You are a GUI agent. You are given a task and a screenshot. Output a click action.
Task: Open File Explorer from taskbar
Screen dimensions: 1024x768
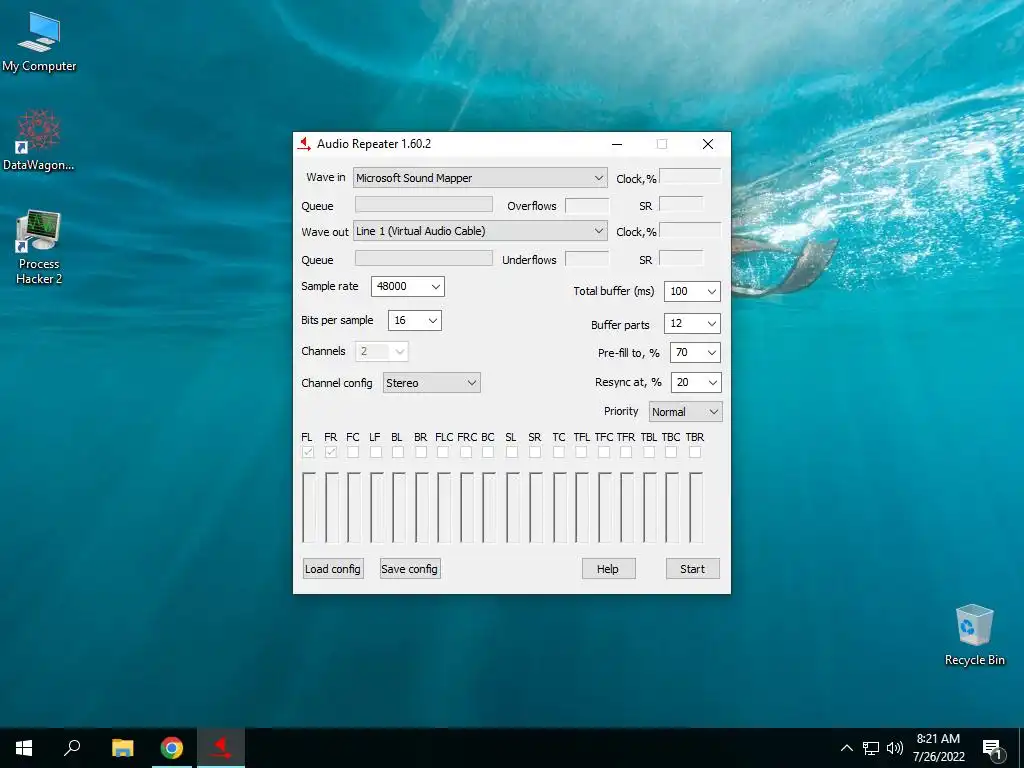click(x=122, y=748)
